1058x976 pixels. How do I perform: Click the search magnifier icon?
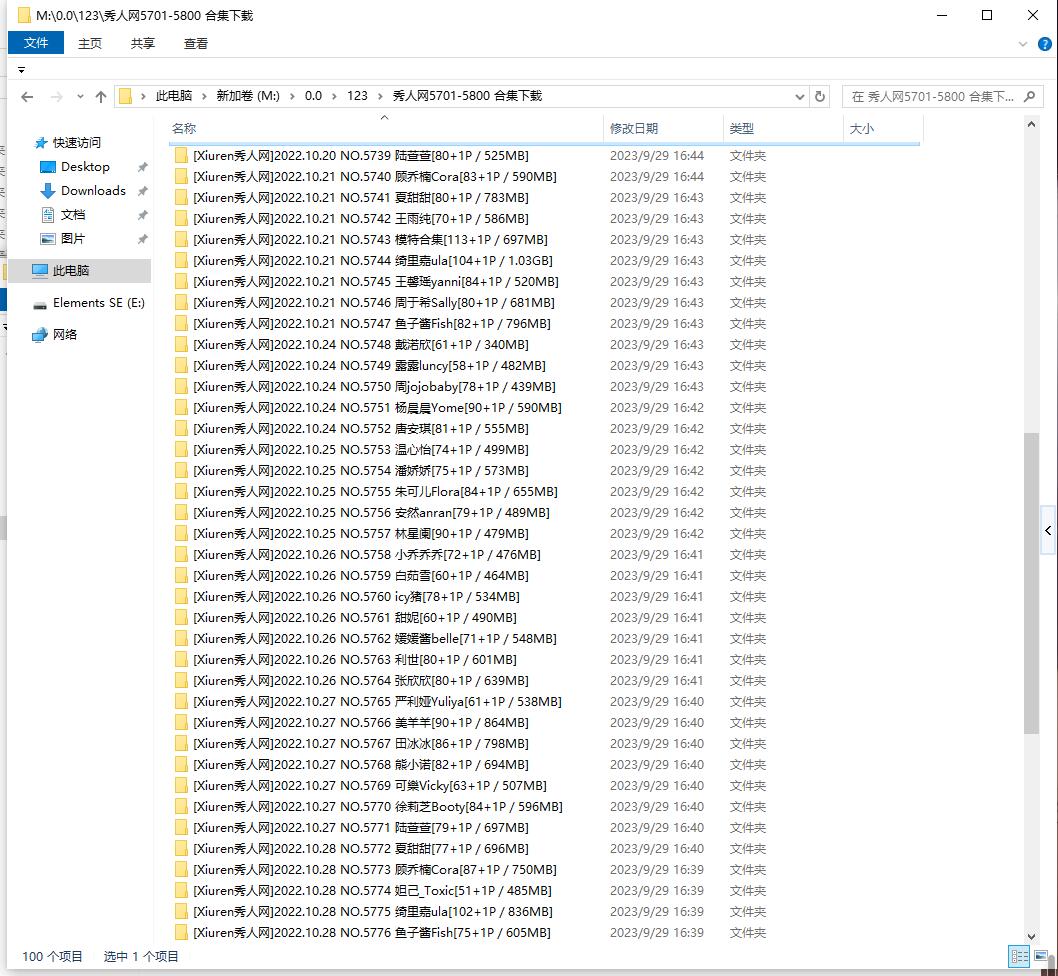point(1030,97)
